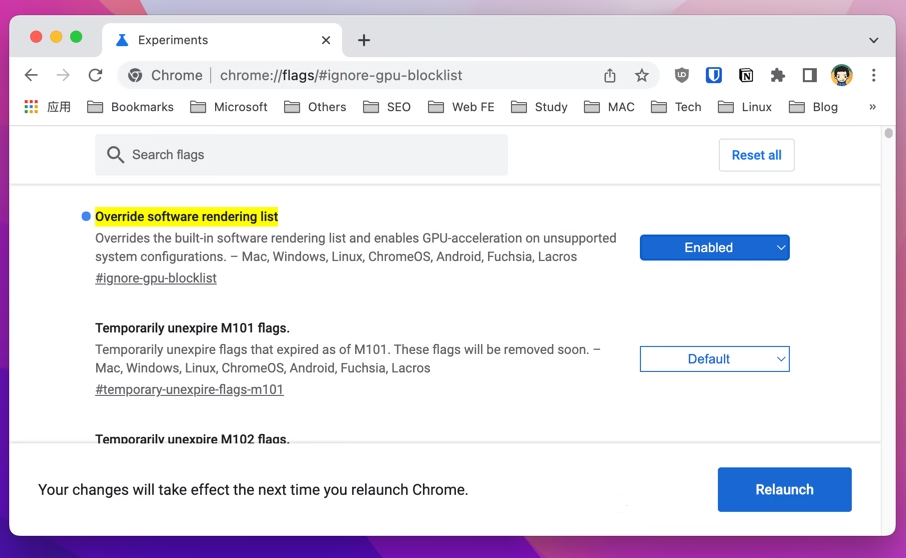The width and height of the screenshot is (906, 558).
Task: Click the page vertical scrollbar thumb
Action: [889, 133]
